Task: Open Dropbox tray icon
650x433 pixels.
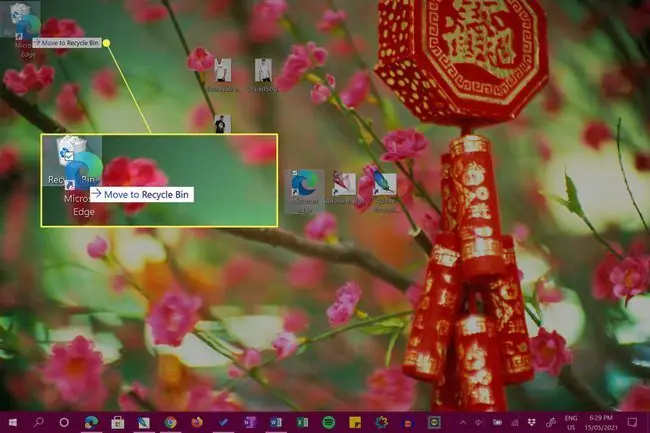Action: coord(532,423)
